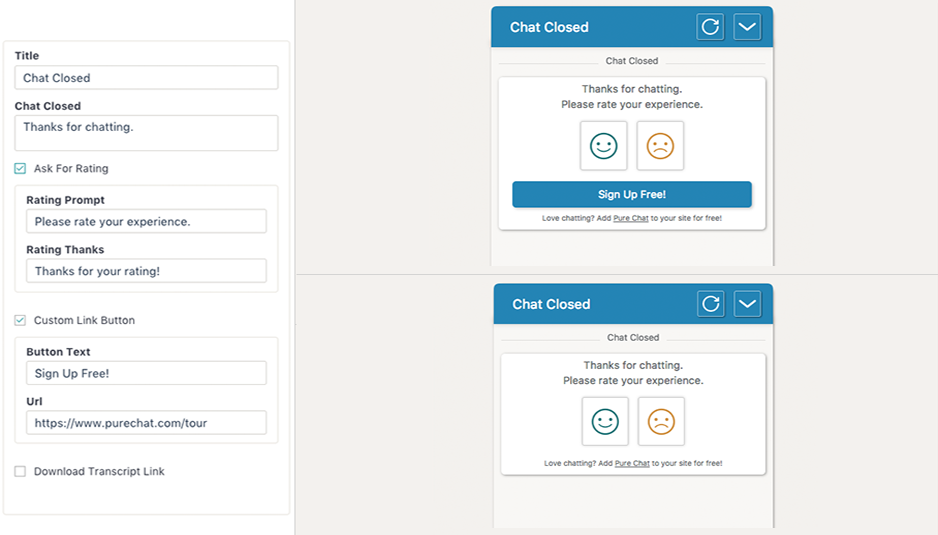Toggle Custom Link Button checkbox
The height and width of the screenshot is (535, 938).
point(20,320)
